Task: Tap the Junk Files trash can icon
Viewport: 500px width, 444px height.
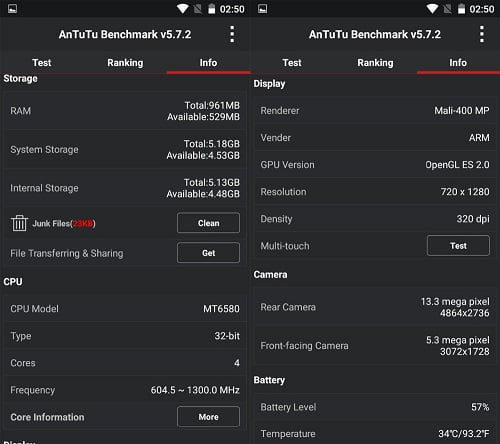Action: pos(19,223)
